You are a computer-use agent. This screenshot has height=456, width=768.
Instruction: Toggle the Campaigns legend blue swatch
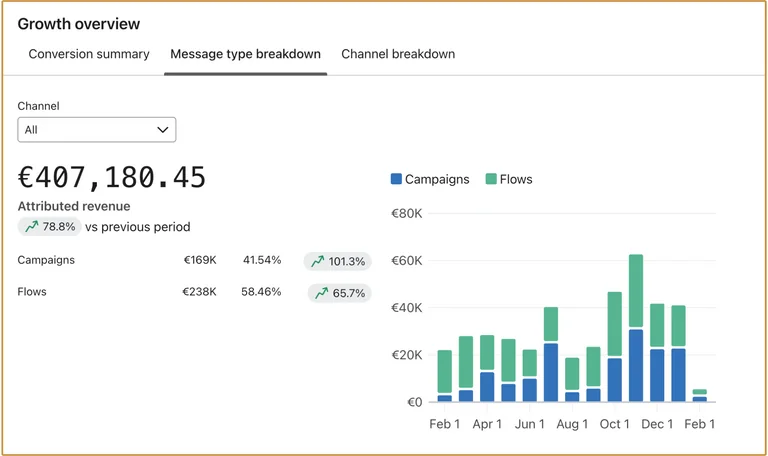tap(396, 179)
